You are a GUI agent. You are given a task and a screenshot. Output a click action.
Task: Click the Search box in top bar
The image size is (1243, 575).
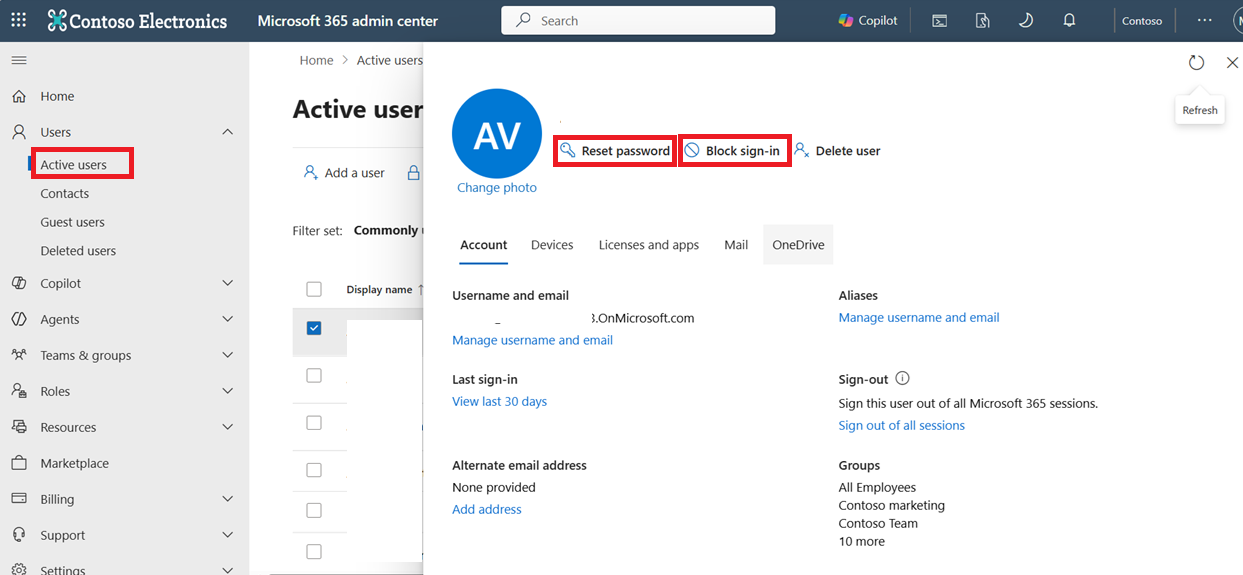638,20
